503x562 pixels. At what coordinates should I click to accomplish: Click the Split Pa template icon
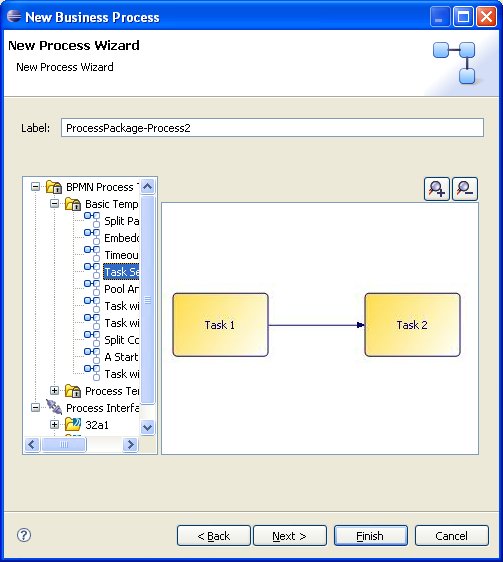(x=92, y=220)
